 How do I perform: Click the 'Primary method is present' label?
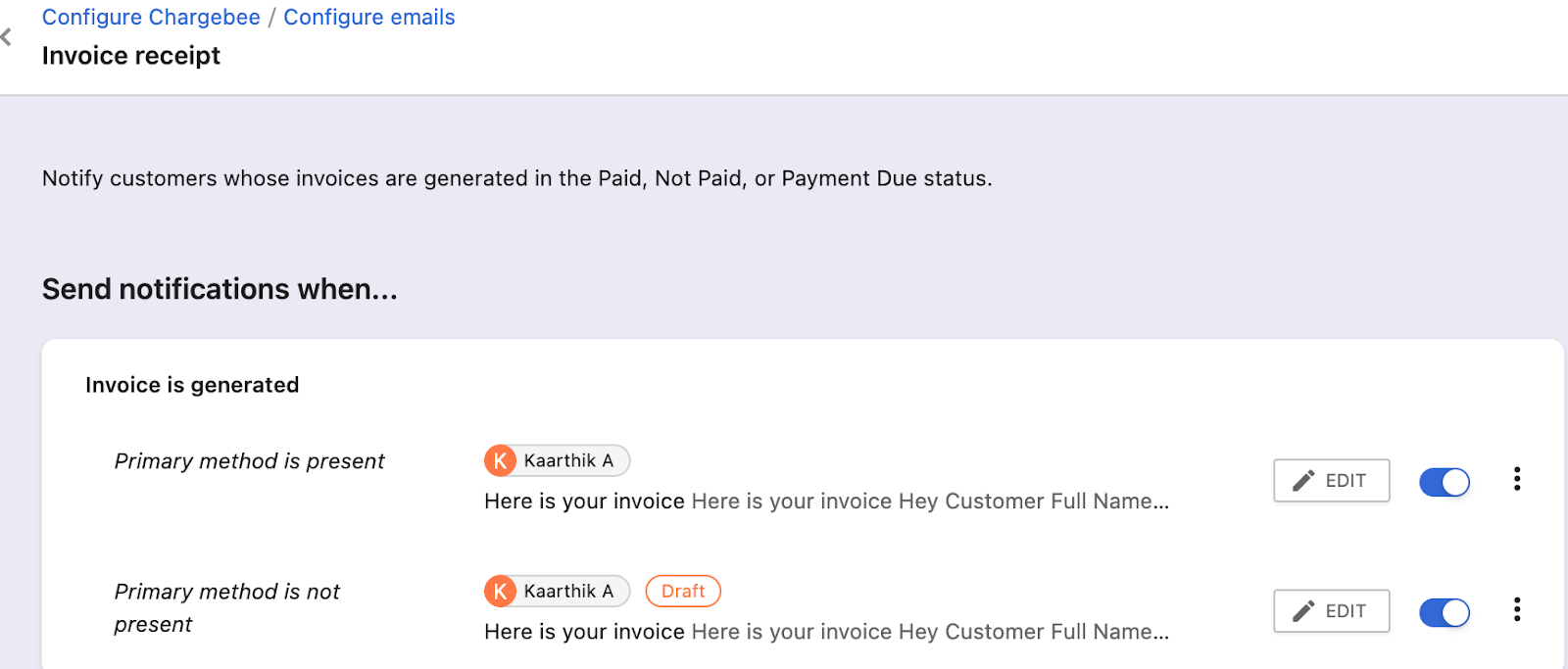[249, 461]
